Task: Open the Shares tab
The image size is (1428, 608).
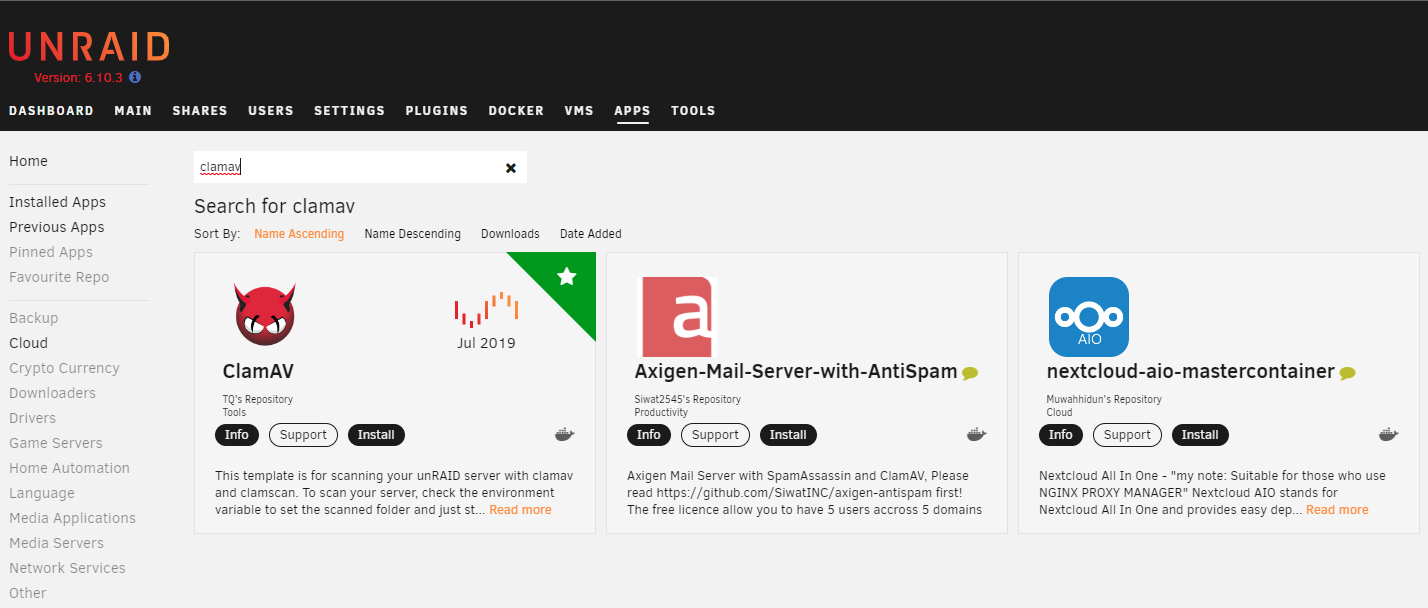Action: [x=200, y=111]
